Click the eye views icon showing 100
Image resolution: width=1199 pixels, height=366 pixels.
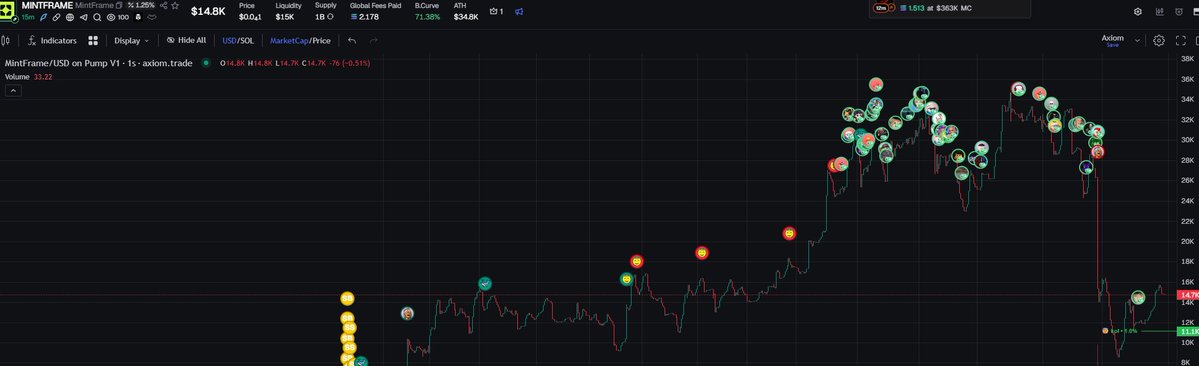click(118, 17)
